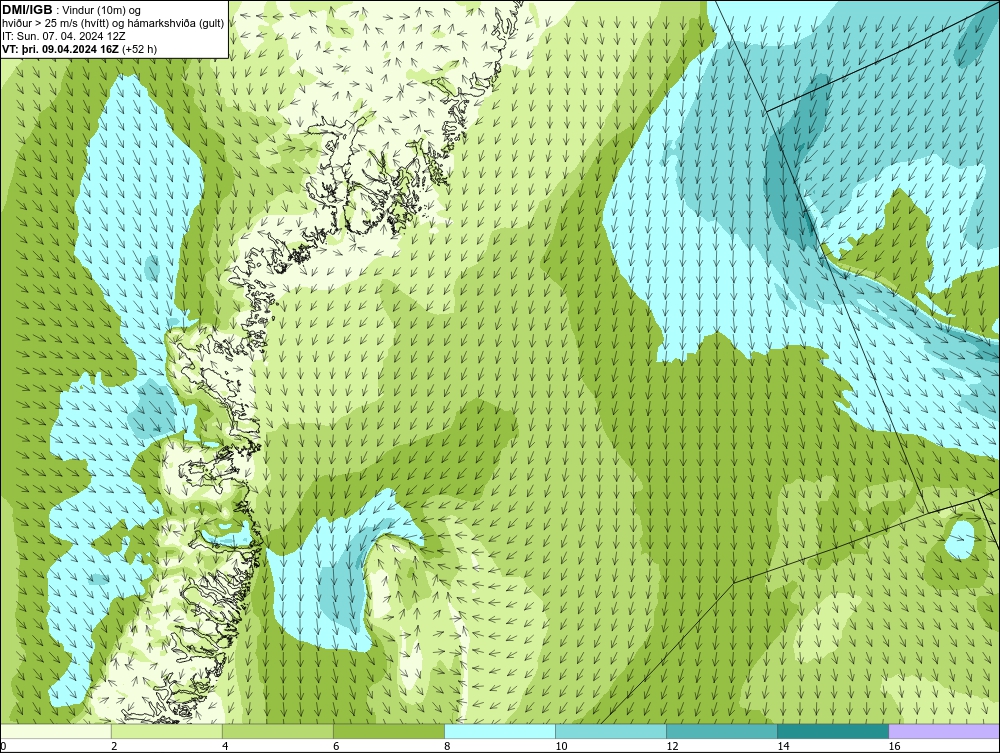Click the pale cream 0–2 m/s legend swatch

[55, 731]
